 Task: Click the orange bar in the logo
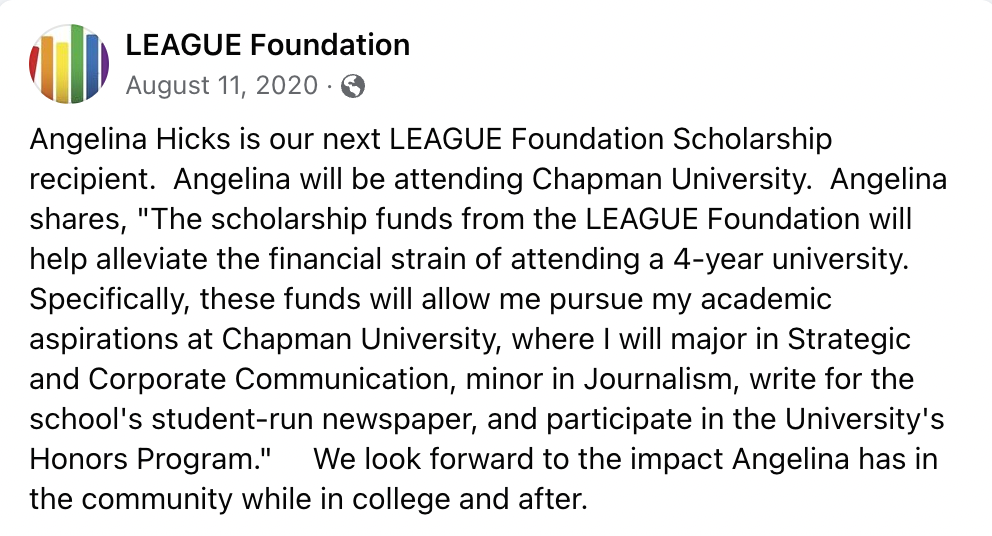point(47,69)
